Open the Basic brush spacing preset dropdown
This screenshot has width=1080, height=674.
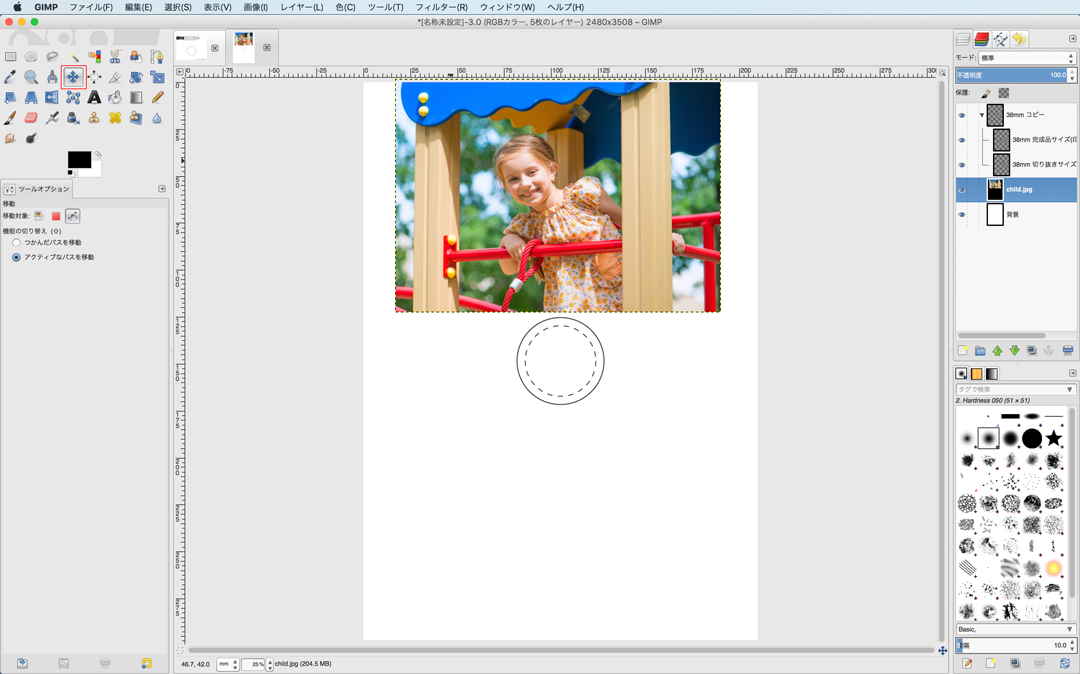point(1015,629)
